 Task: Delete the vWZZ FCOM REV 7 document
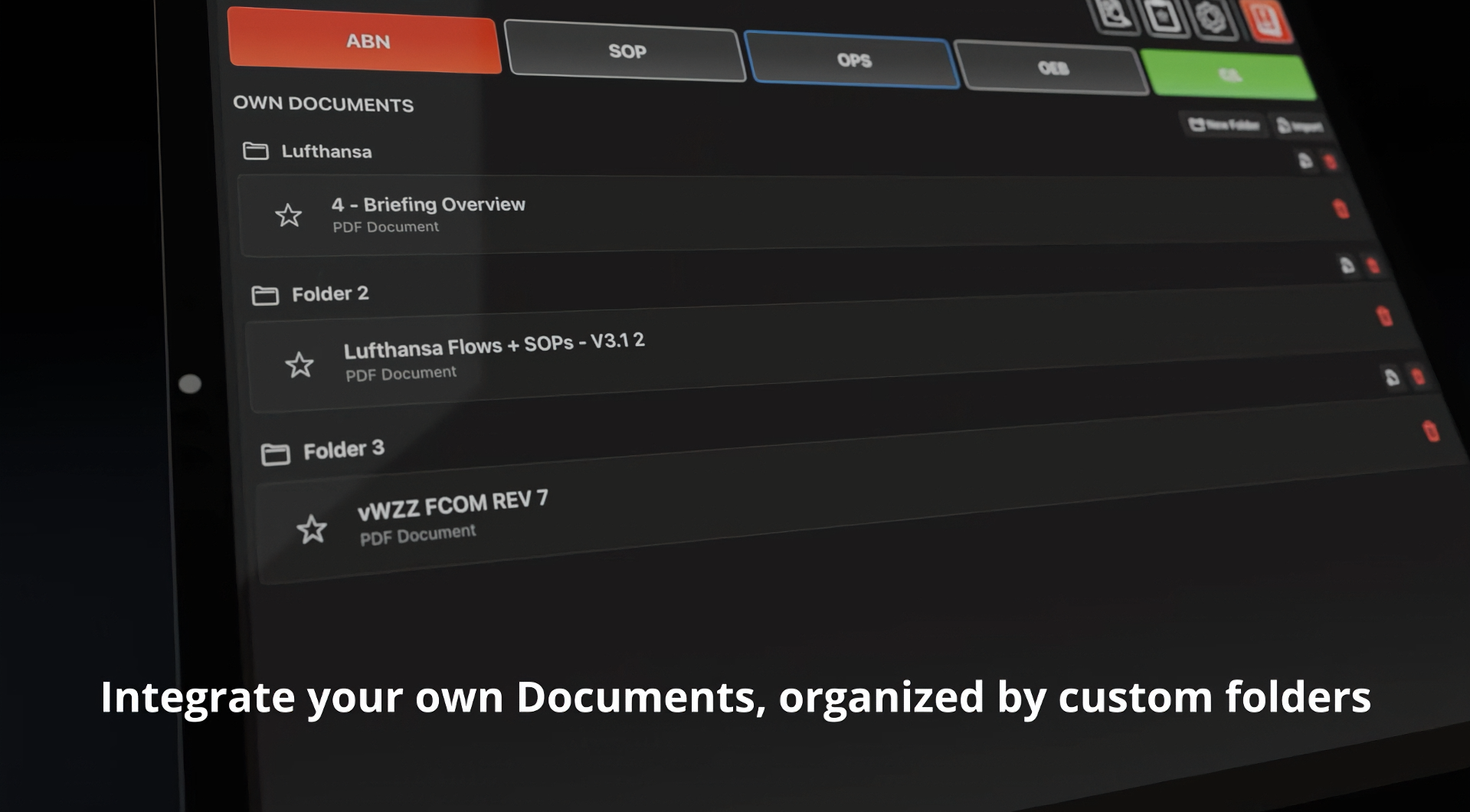[1430, 431]
